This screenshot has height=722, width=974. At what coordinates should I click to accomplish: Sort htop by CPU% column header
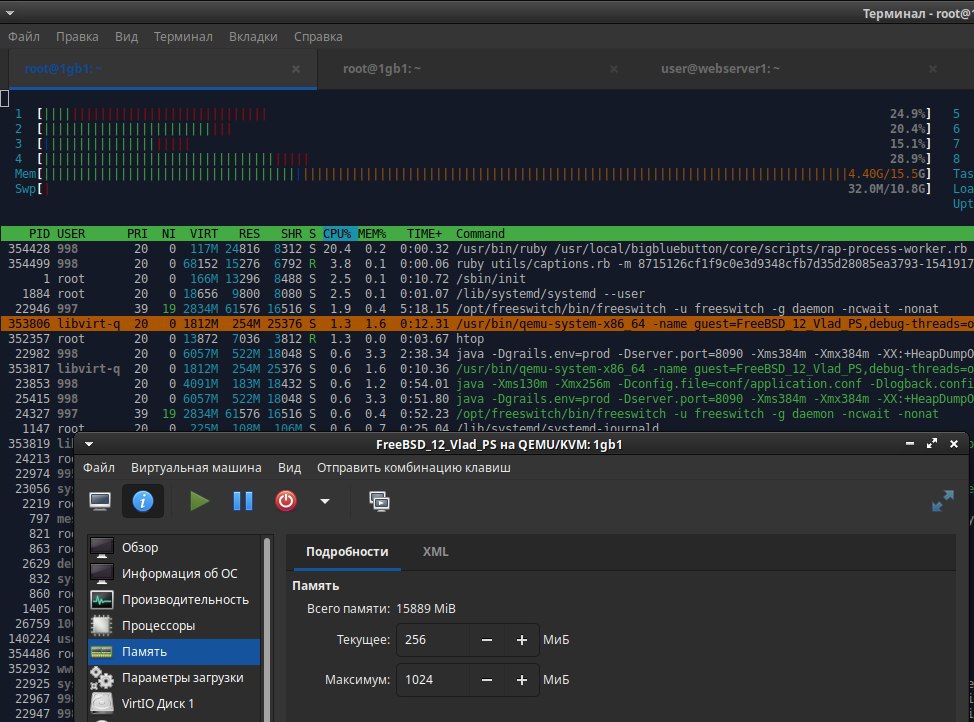[x=337, y=234]
